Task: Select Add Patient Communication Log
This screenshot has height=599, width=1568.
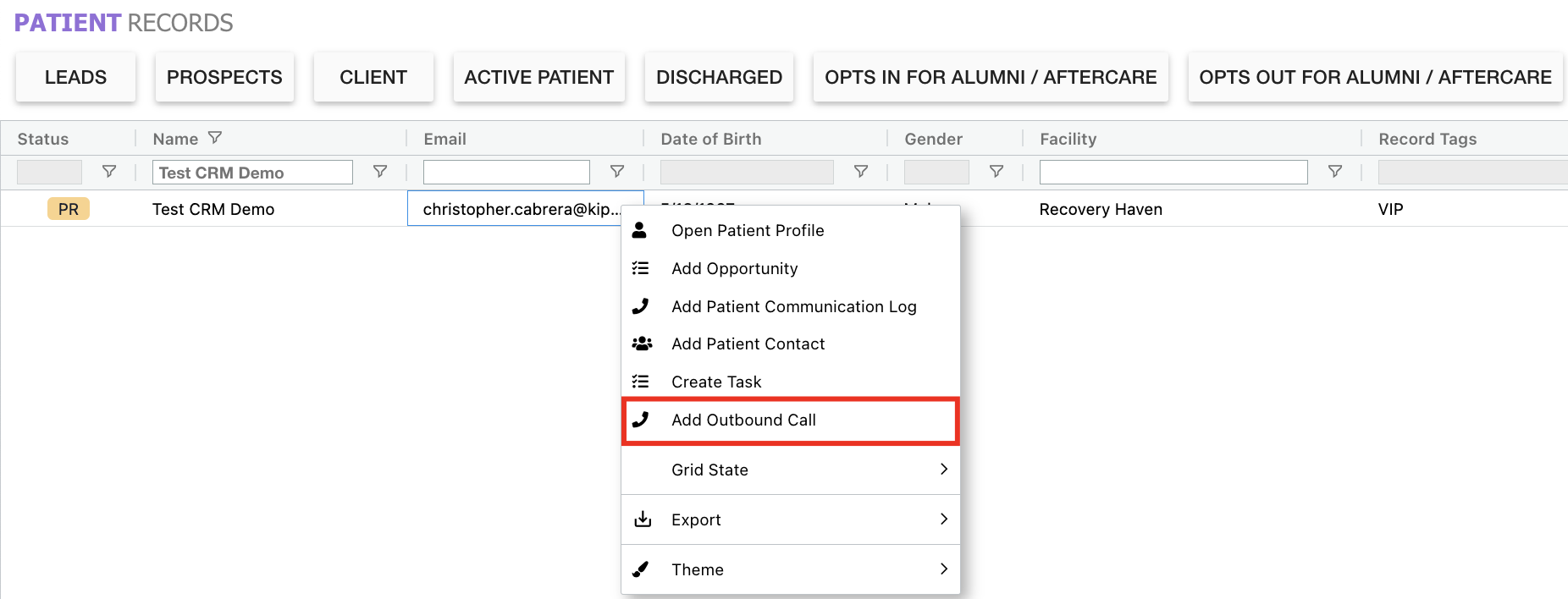Action: click(793, 306)
